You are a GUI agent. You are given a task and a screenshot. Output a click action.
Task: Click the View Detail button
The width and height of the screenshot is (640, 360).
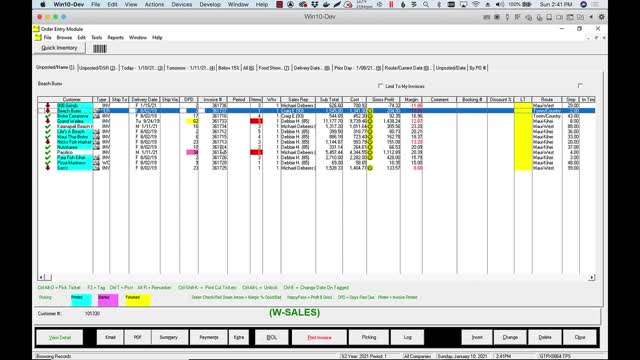coord(60,338)
